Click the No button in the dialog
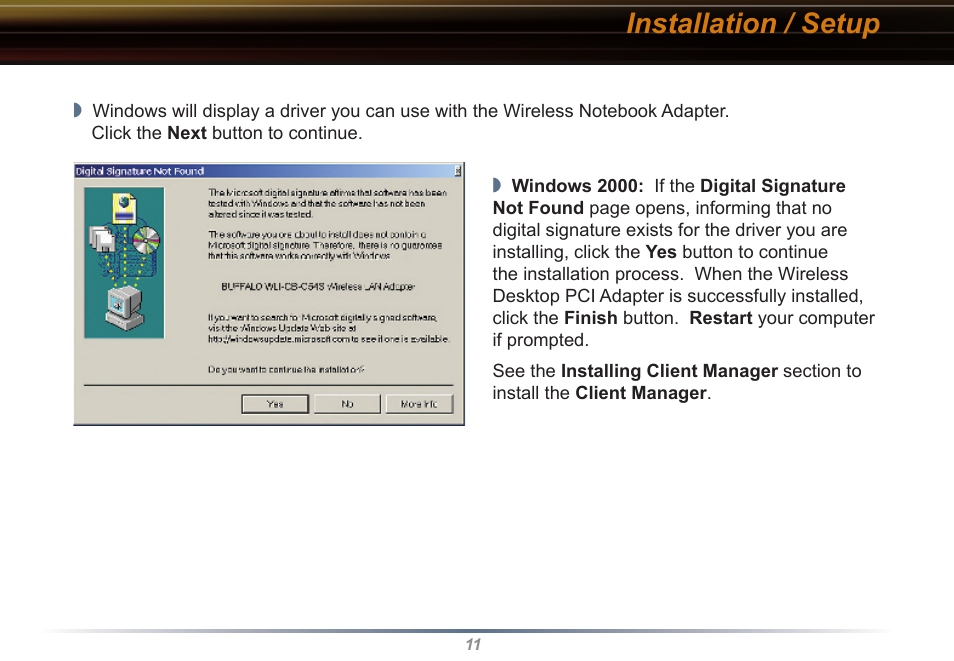 point(347,404)
